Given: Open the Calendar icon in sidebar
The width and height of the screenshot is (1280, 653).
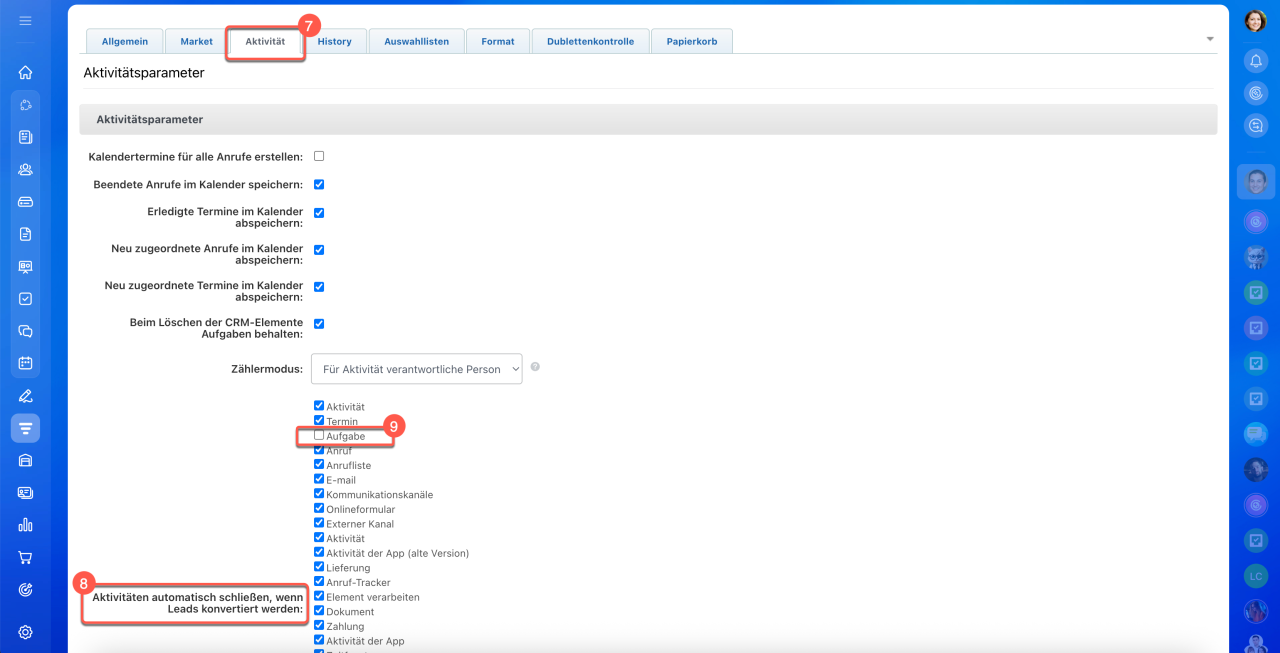Looking at the screenshot, I should (25, 363).
